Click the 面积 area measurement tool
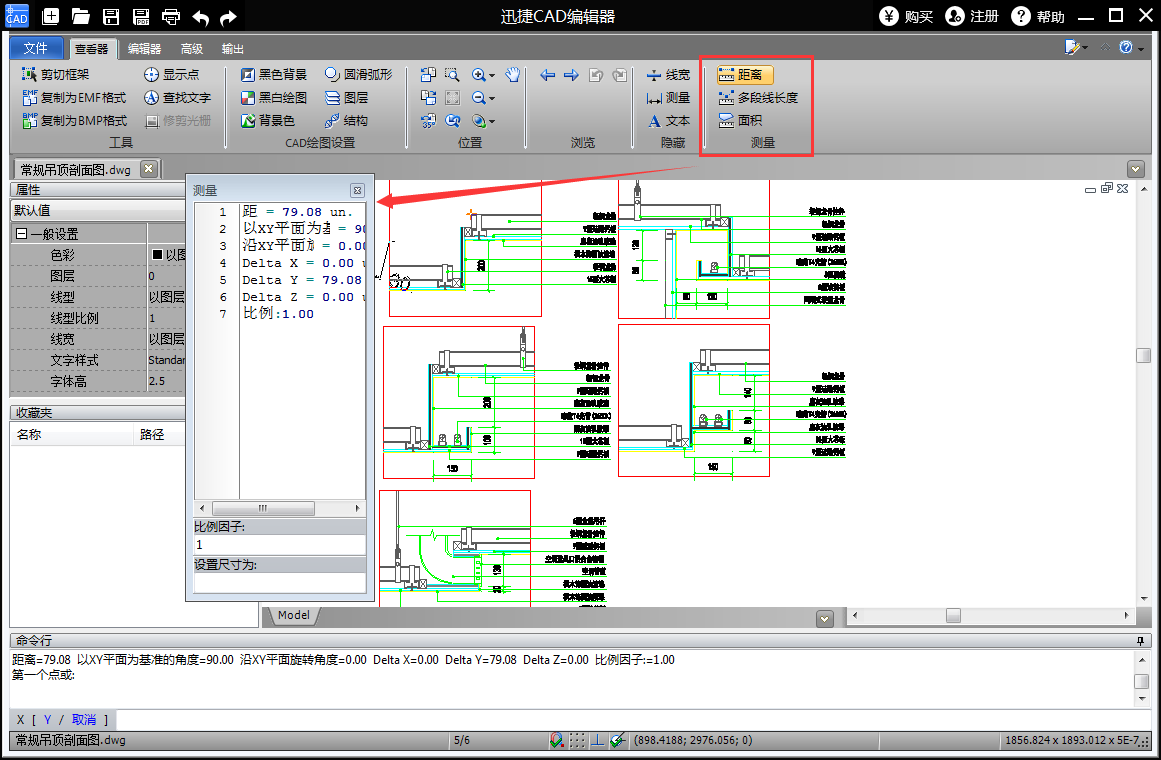 (740, 121)
